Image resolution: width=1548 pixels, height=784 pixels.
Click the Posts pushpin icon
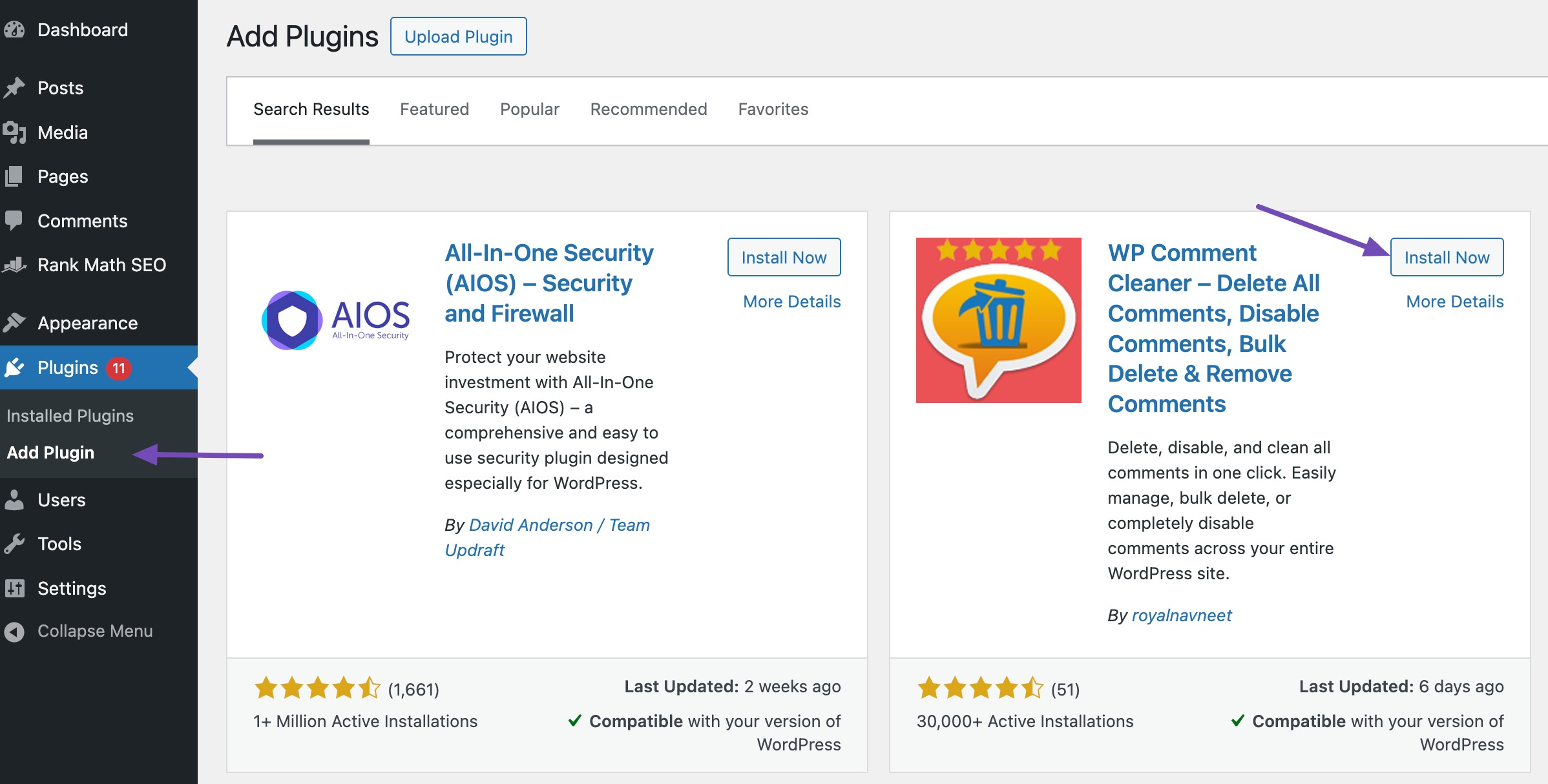(14, 88)
